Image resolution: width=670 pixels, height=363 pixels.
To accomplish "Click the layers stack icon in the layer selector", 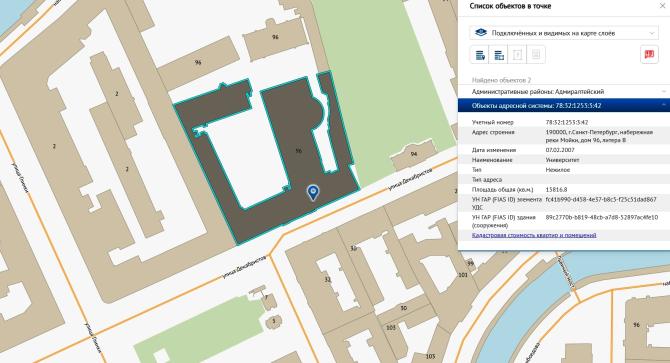I will [481, 33].
